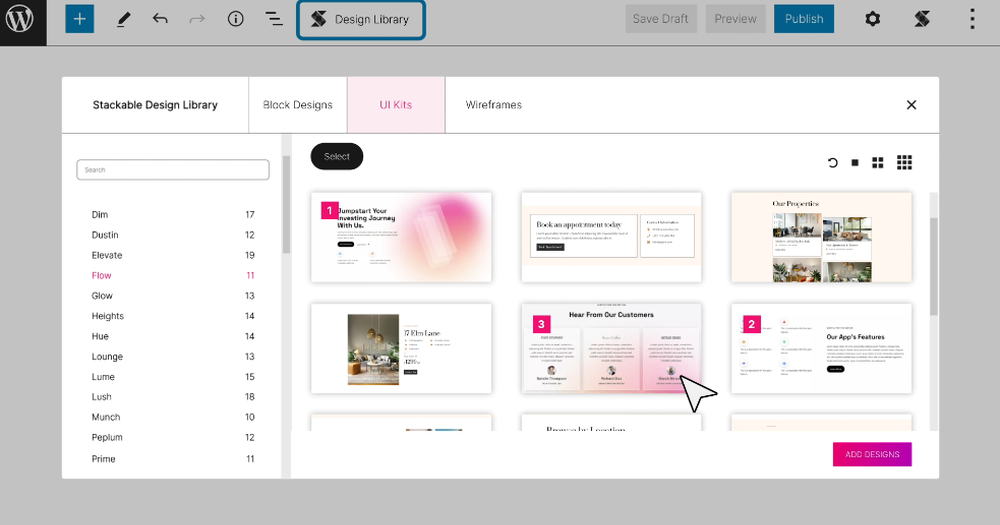Pick the Hear From Our Customers design

coord(611,348)
